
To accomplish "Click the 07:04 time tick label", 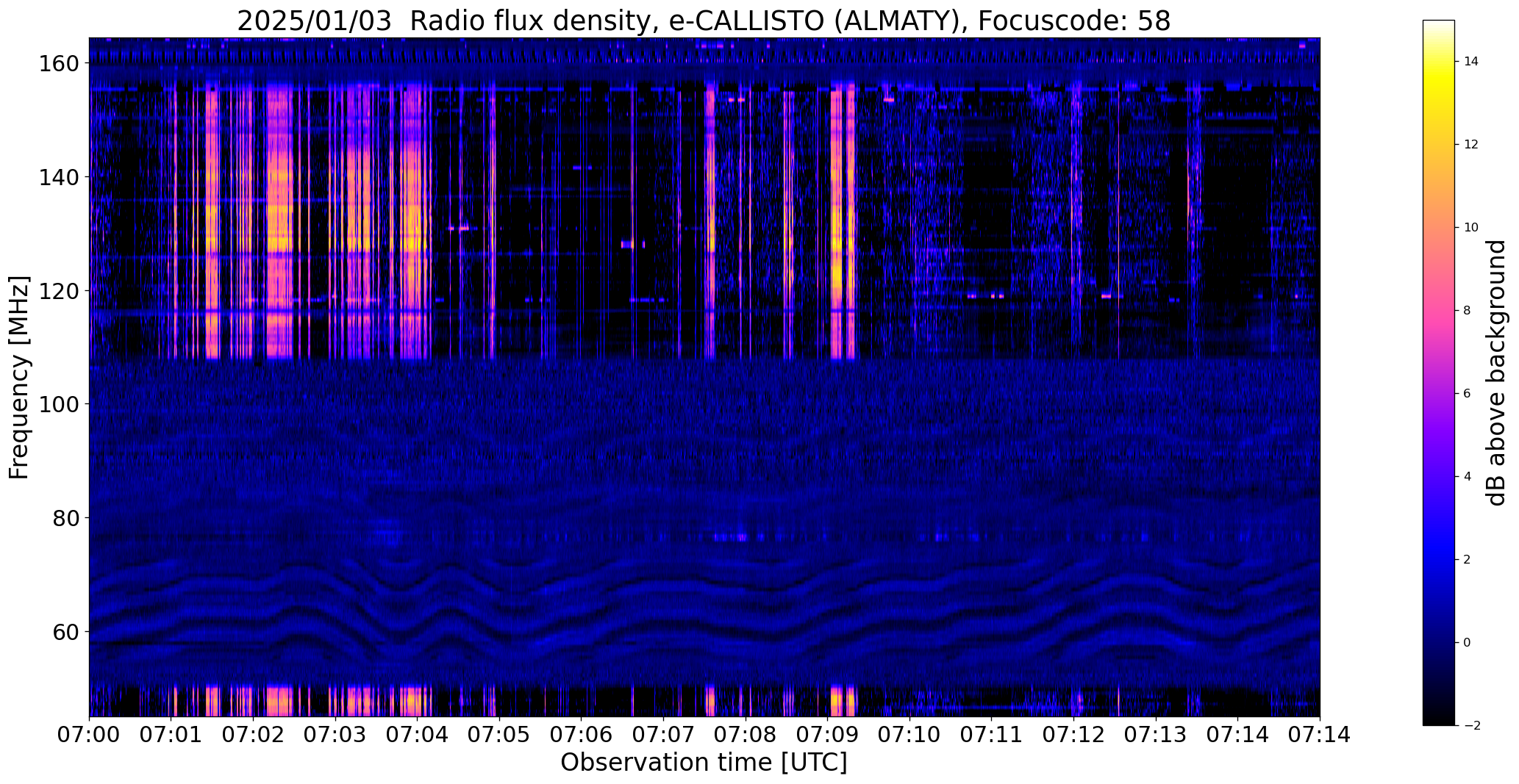I will coord(418,736).
